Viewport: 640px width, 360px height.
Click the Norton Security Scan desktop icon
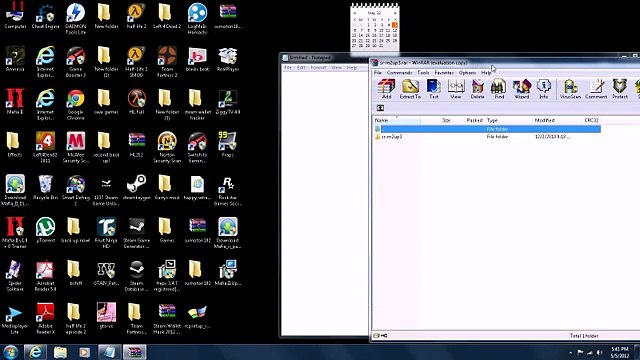(x=167, y=147)
